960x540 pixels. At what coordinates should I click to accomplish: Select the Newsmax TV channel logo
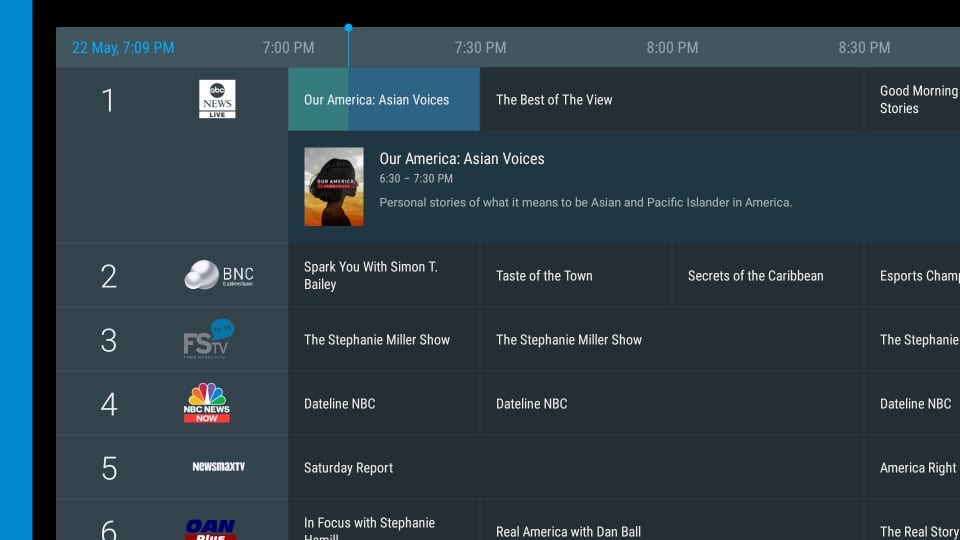click(218, 467)
